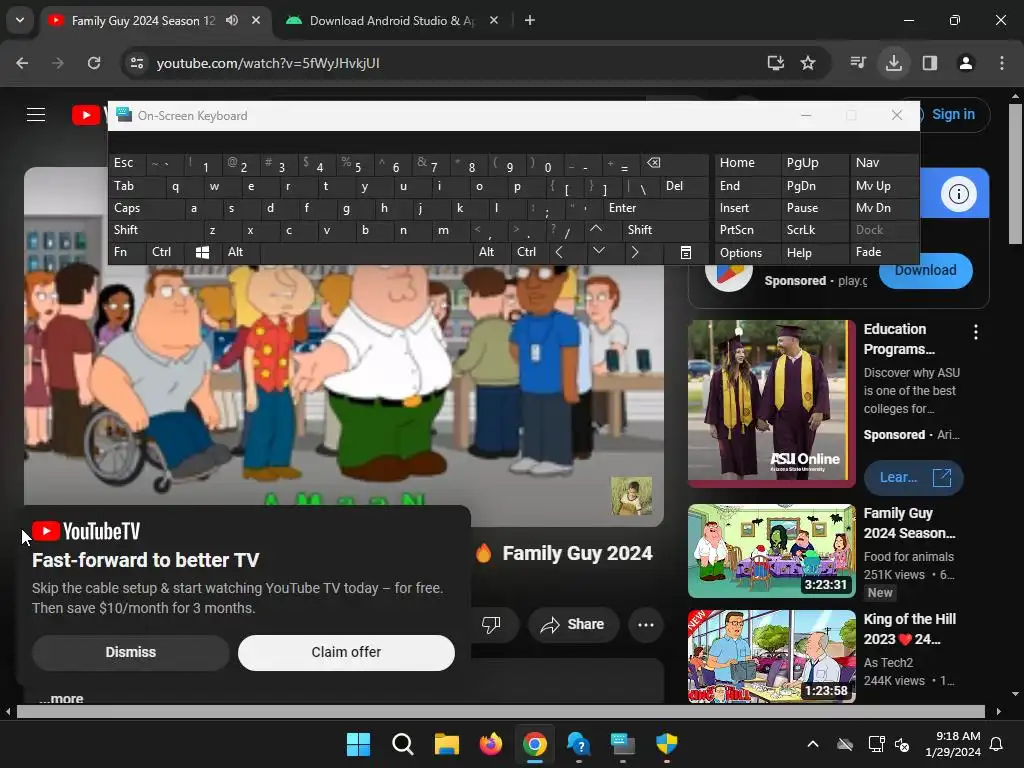1024x768 pixels.
Task: Toggle the Fn key on On-Screen Keyboard
Action: [x=127, y=252]
